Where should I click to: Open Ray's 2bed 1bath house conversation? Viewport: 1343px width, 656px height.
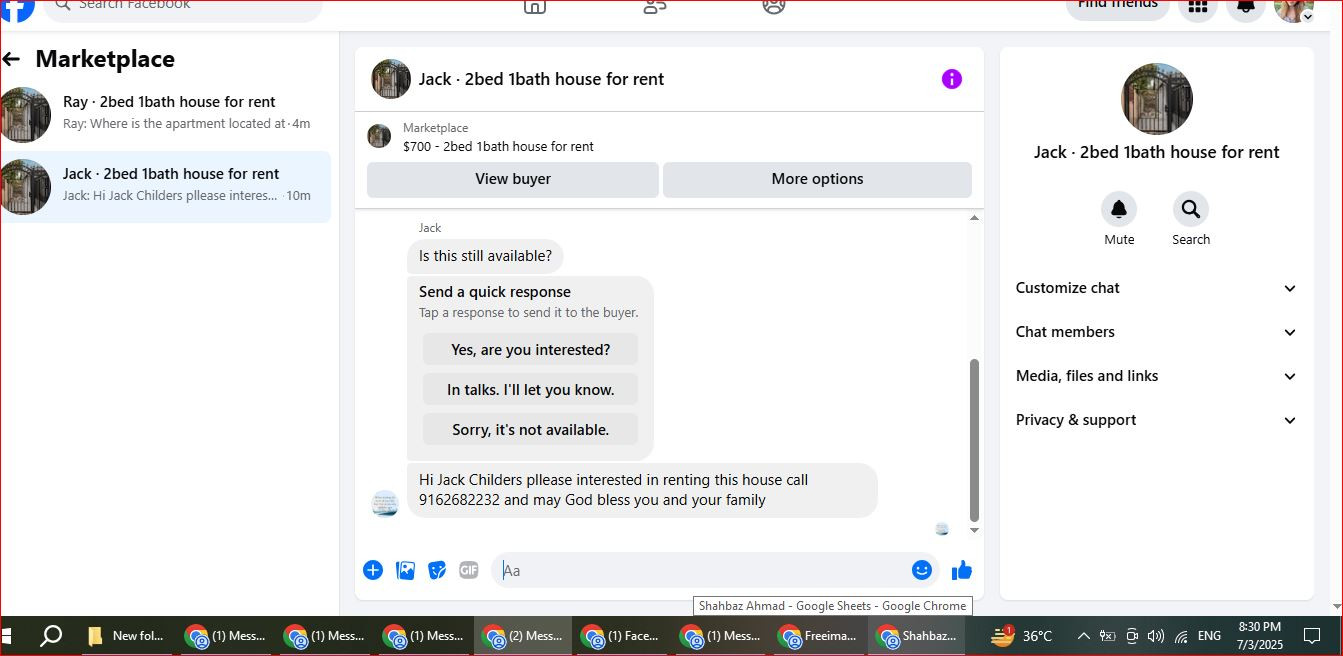point(165,114)
